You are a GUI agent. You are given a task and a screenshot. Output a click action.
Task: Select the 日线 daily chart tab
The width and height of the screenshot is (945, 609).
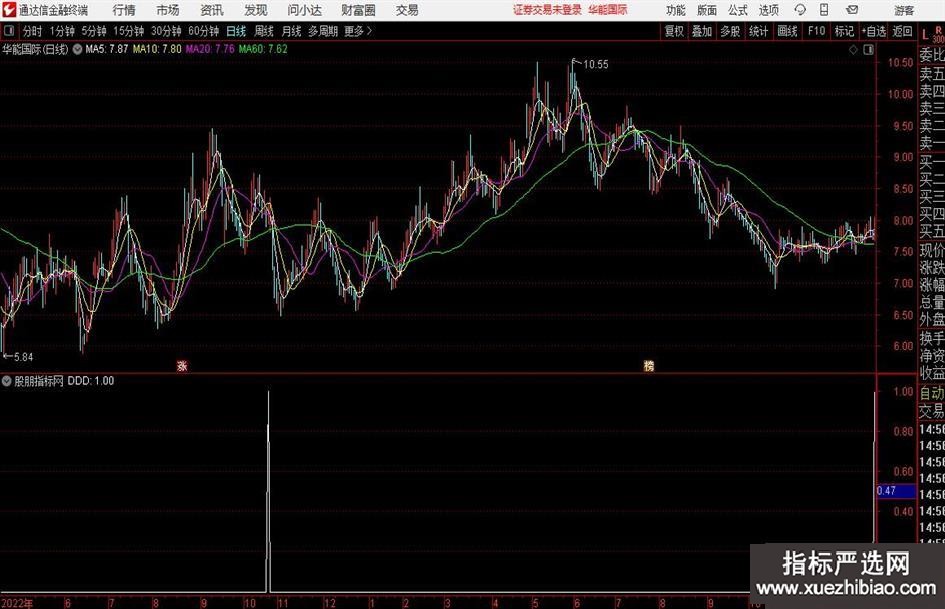(x=236, y=31)
